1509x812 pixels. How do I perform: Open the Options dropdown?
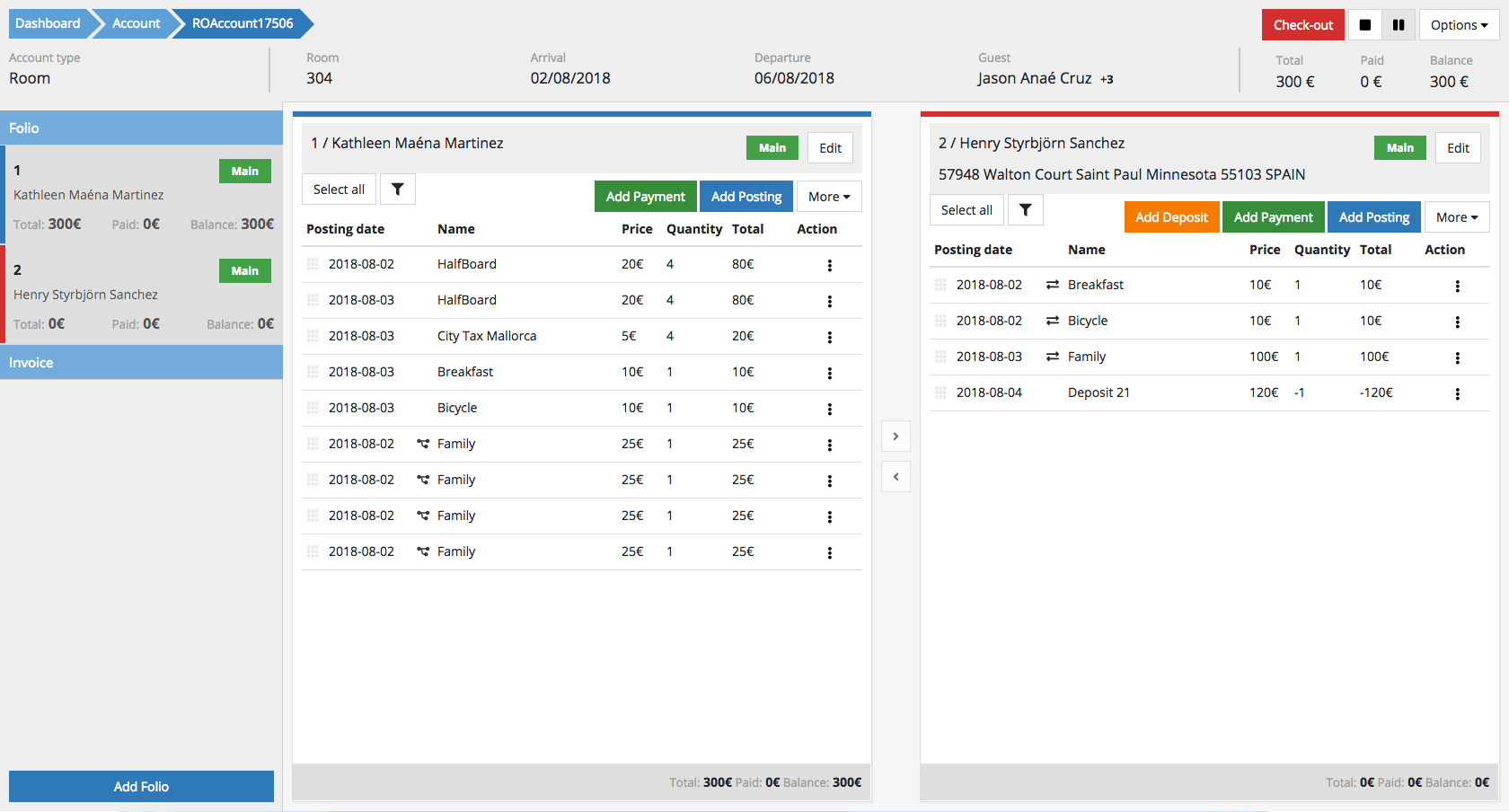pos(1459,25)
